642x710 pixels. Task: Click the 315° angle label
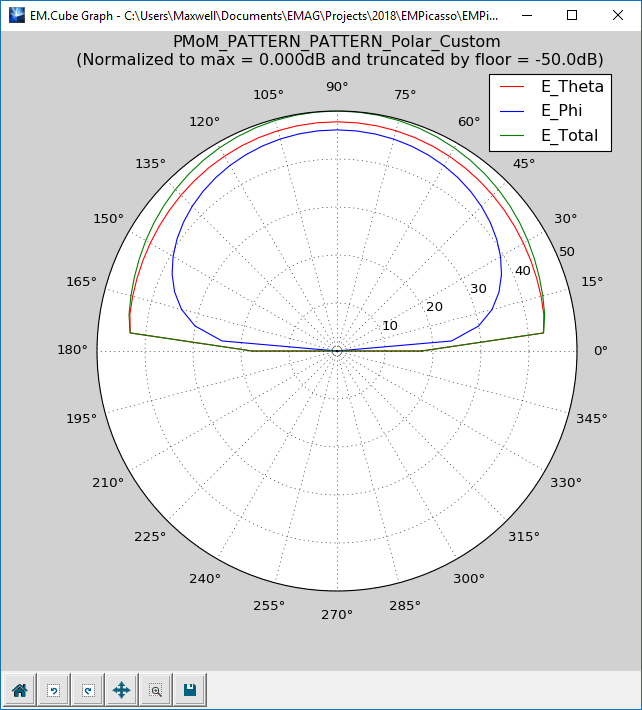524,537
